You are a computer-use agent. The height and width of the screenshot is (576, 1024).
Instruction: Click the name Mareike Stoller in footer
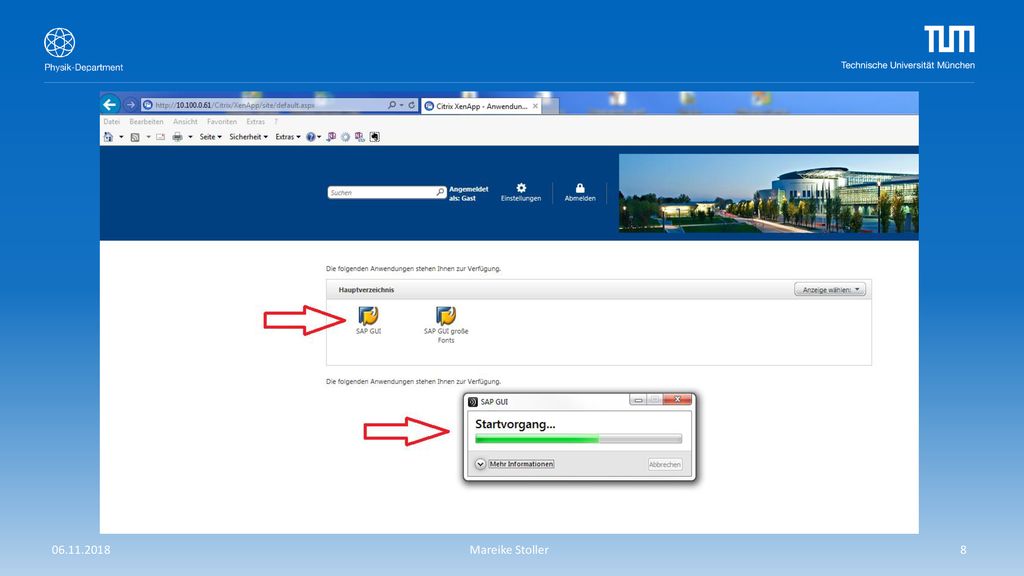509,550
